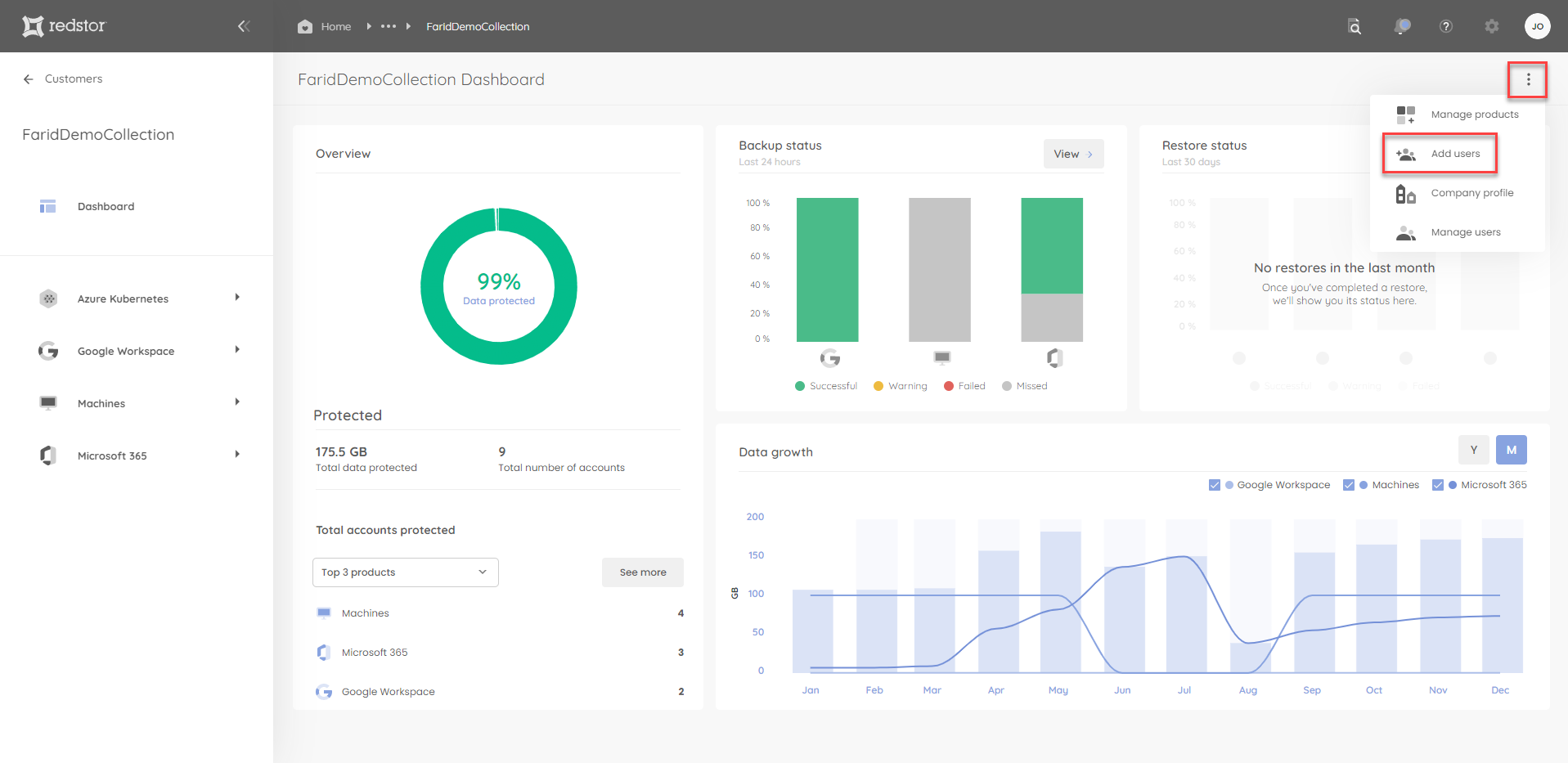Image resolution: width=1568 pixels, height=763 pixels.
Task: Click View button in Backup status
Action: (x=1073, y=154)
